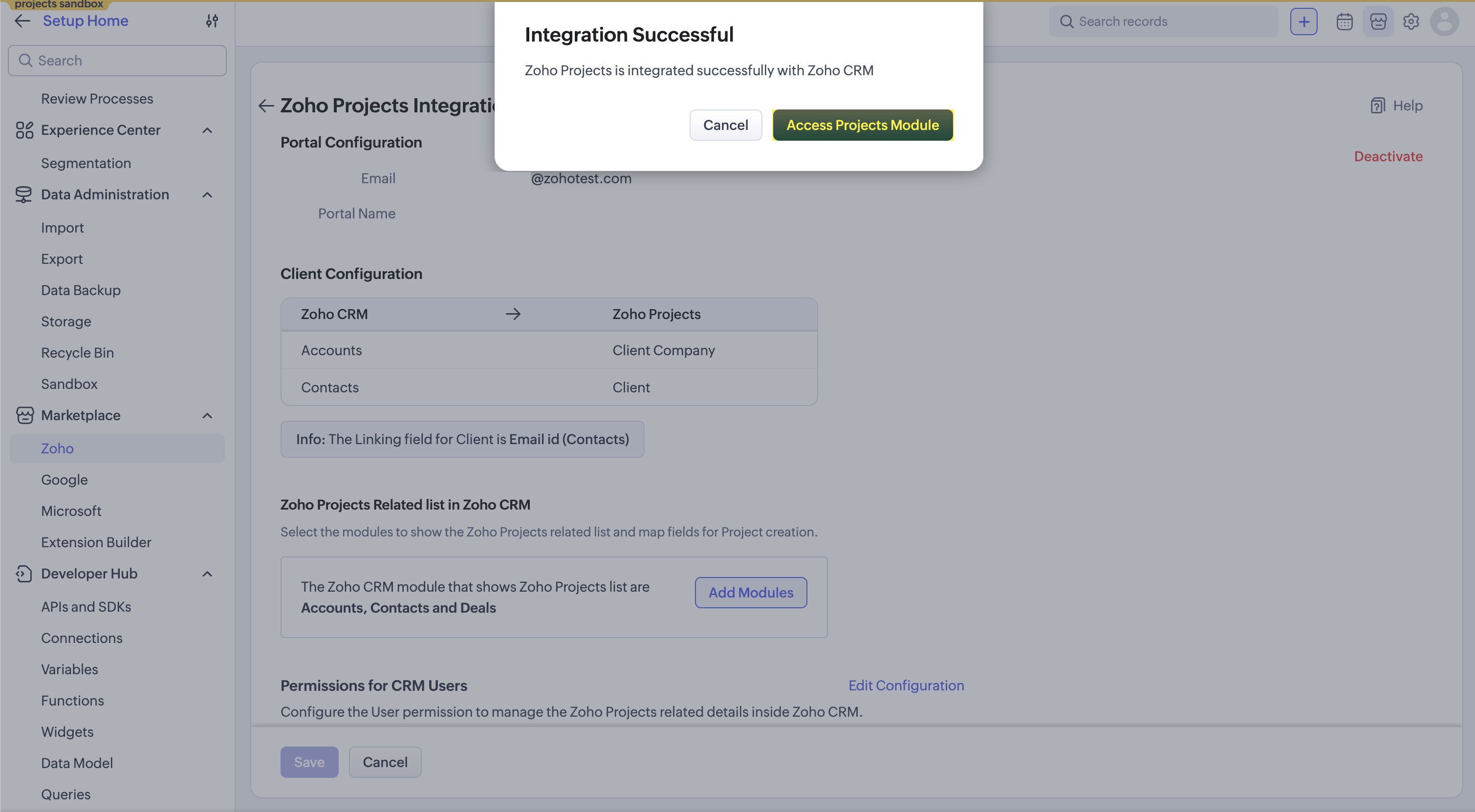Focus the Search records field
Viewport: 1475px width, 812px height.
tap(1164, 22)
